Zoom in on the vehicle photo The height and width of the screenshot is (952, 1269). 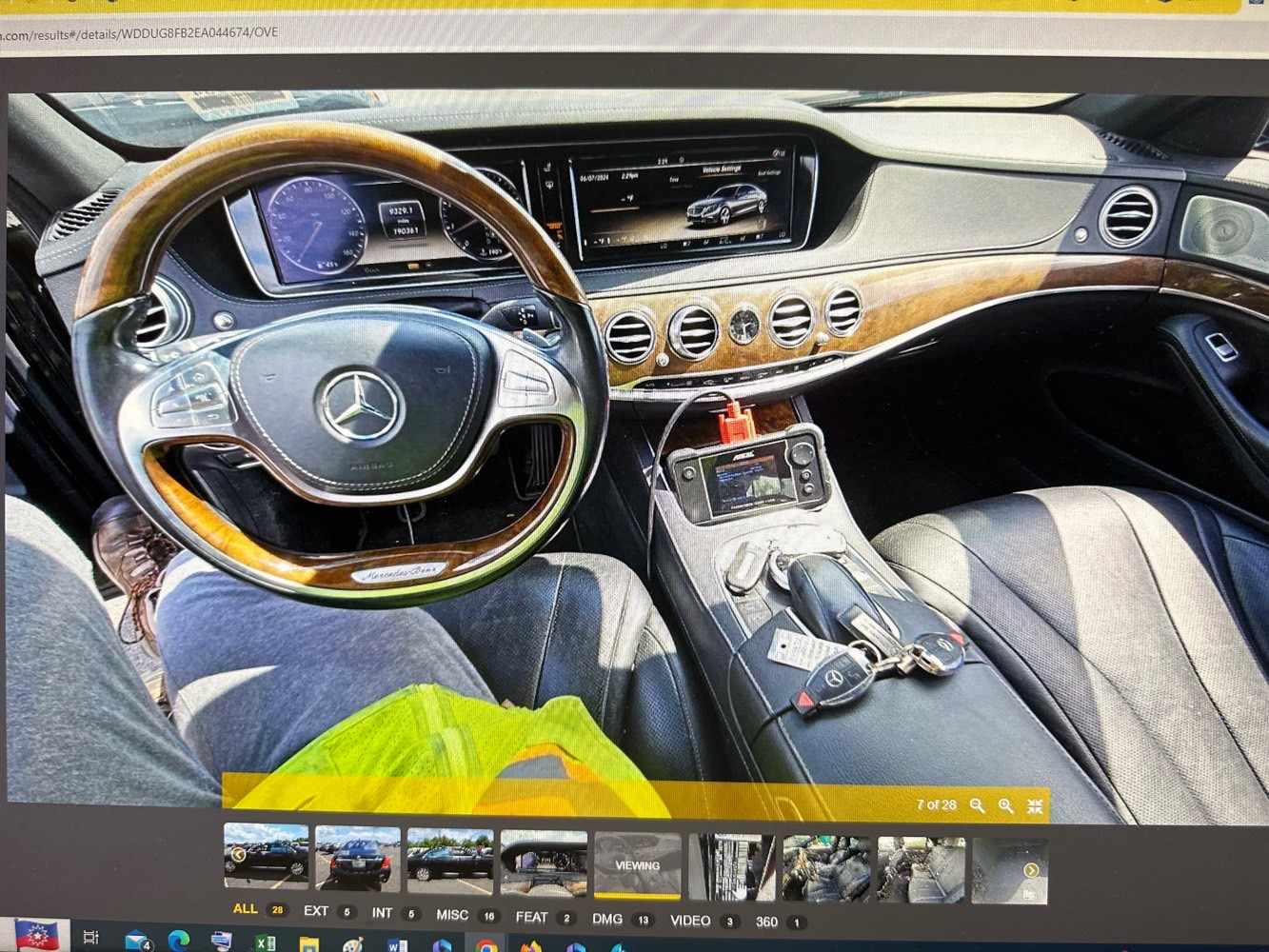(1005, 806)
